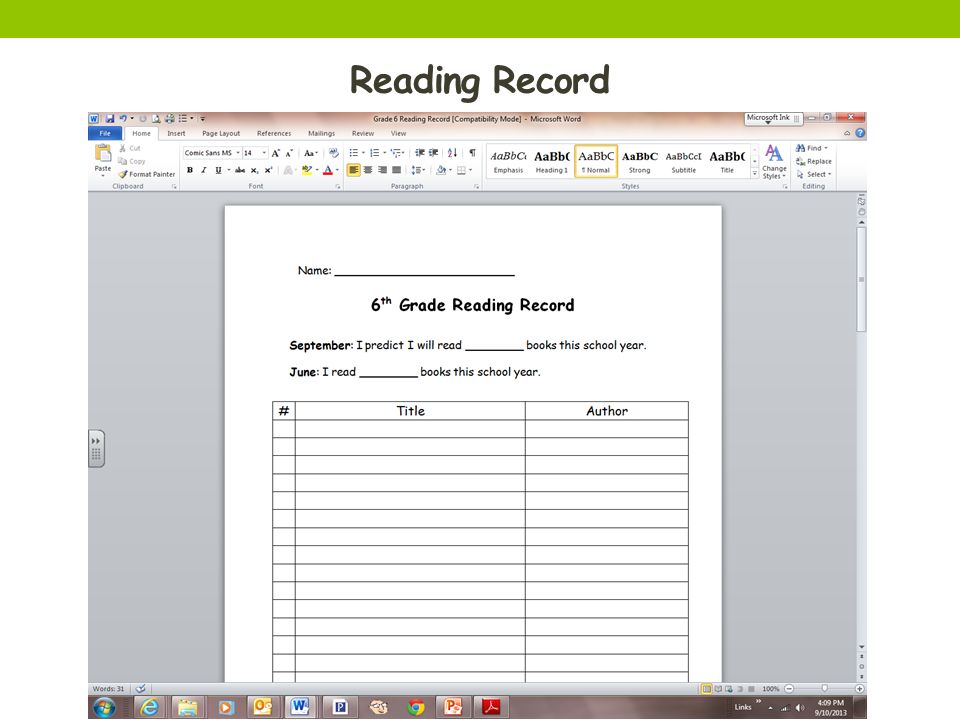Apply the Strong style
Viewport: 960px width, 720px height.
click(x=640, y=162)
